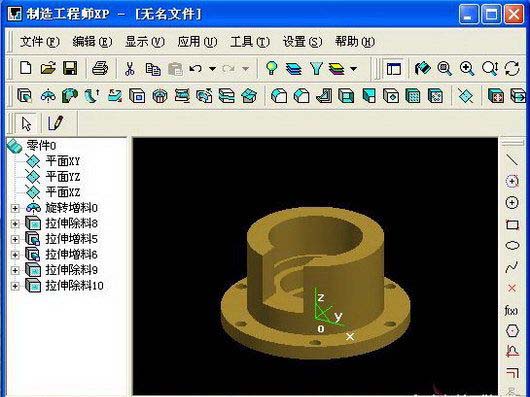Expand the 拉伸增料5 node
The image size is (530, 397).
click(x=15, y=239)
